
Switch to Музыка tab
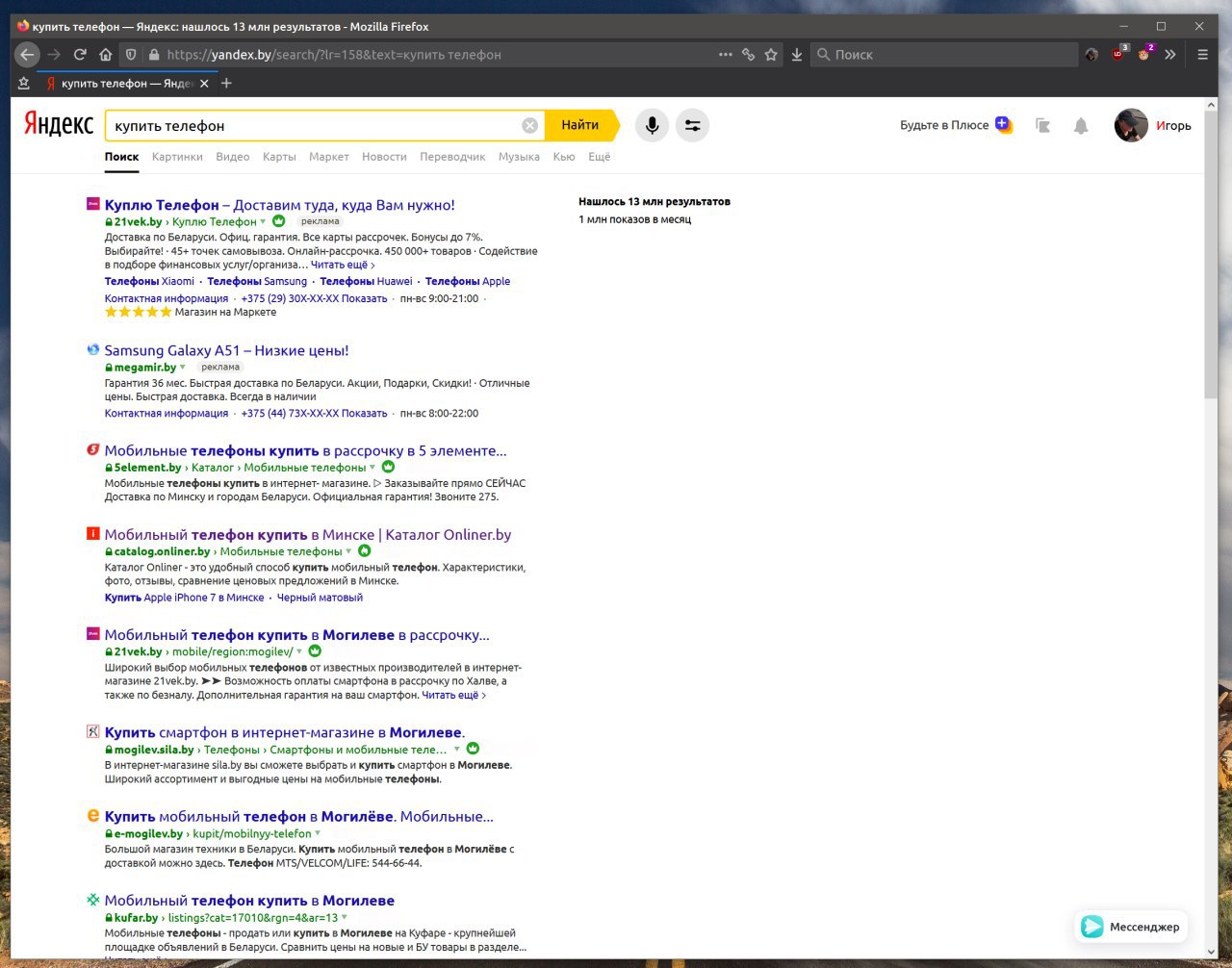519,157
